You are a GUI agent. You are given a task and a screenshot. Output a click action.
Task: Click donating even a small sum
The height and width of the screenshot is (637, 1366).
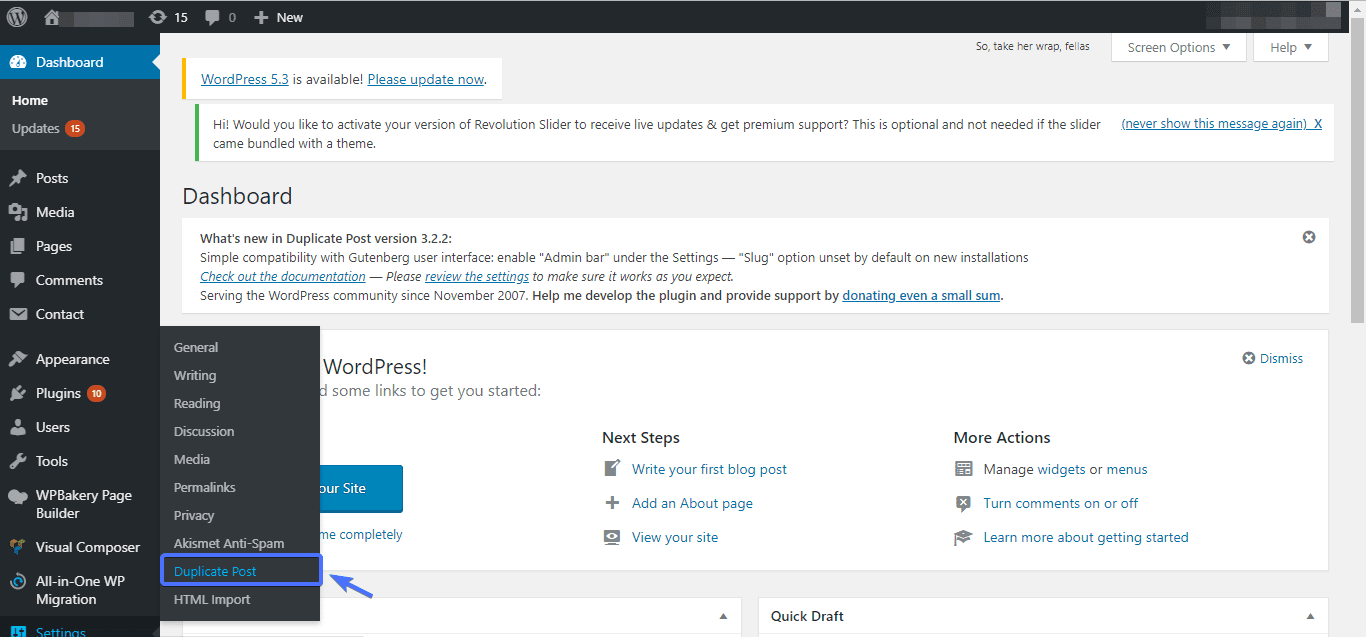click(x=922, y=296)
